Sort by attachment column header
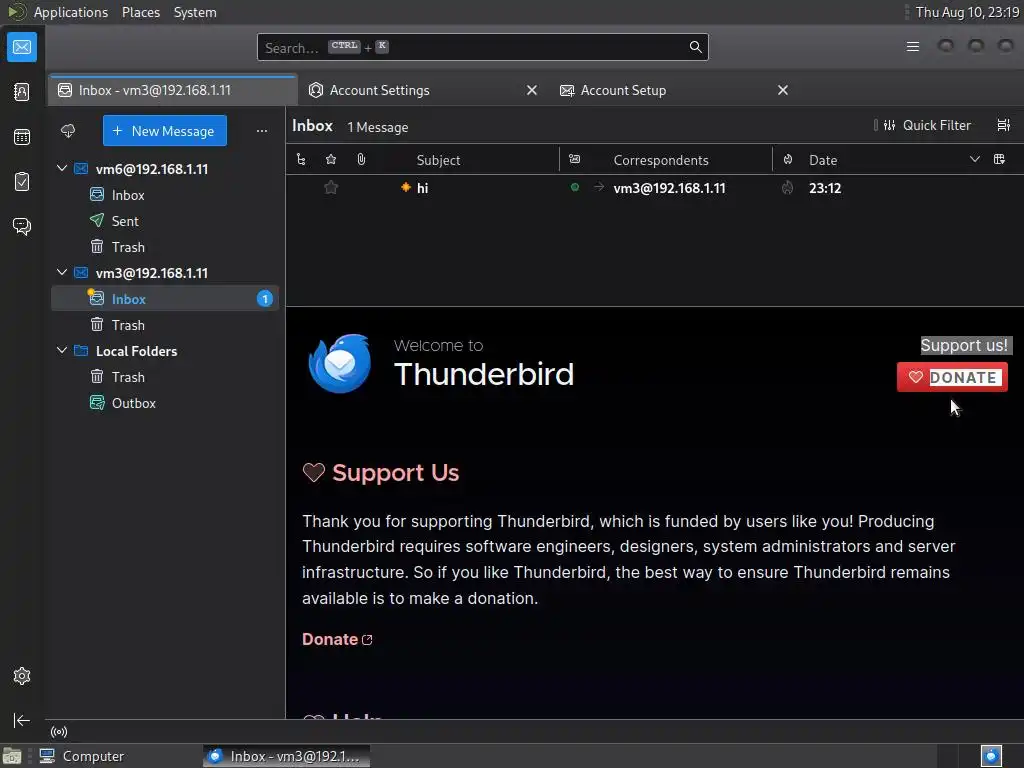 pyautogui.click(x=361, y=159)
